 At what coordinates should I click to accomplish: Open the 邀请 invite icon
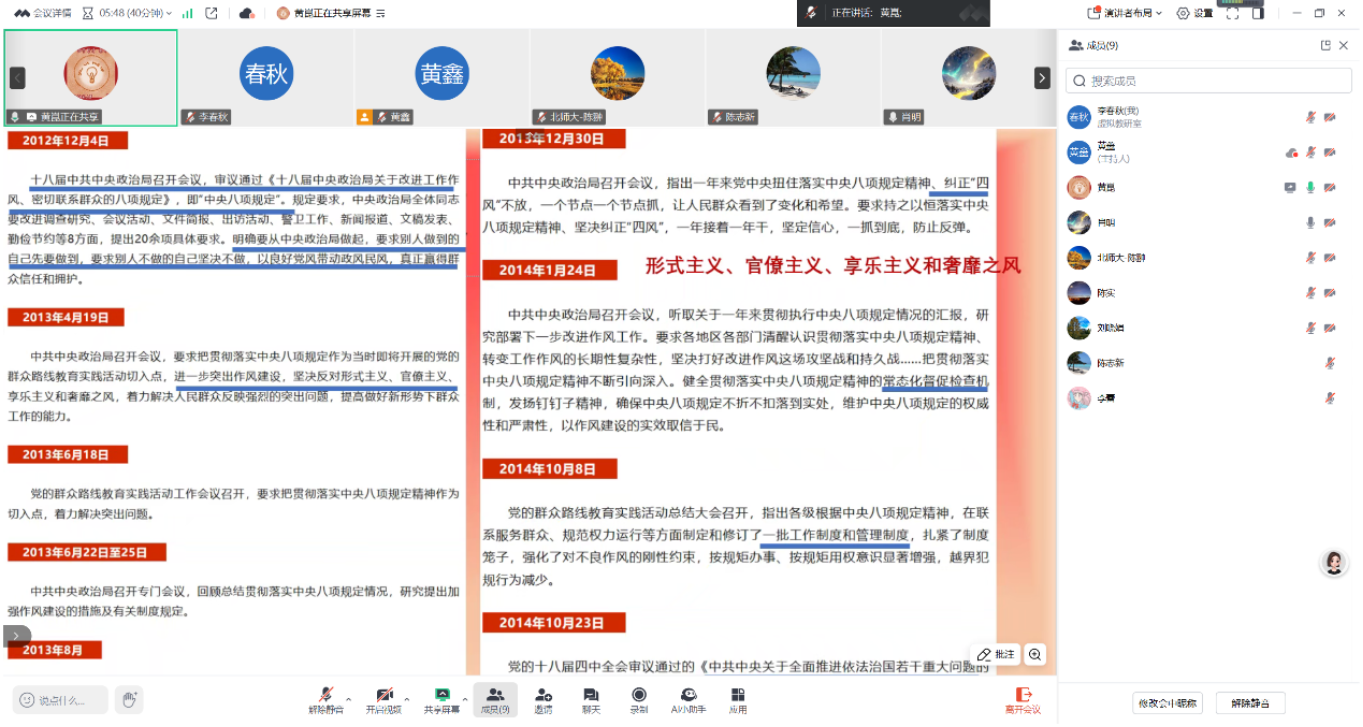click(543, 699)
